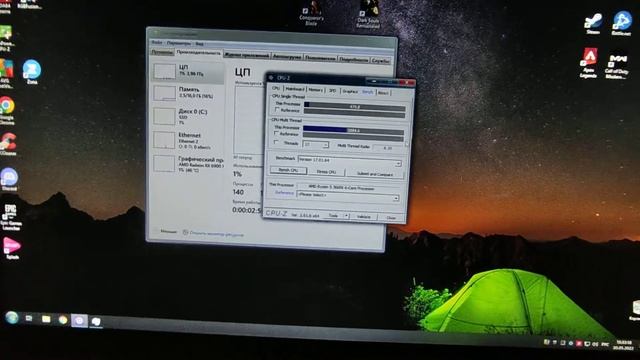640x360 pixels.
Task: Click the Windows Start orb on taskbar
Action: [x=12, y=317]
